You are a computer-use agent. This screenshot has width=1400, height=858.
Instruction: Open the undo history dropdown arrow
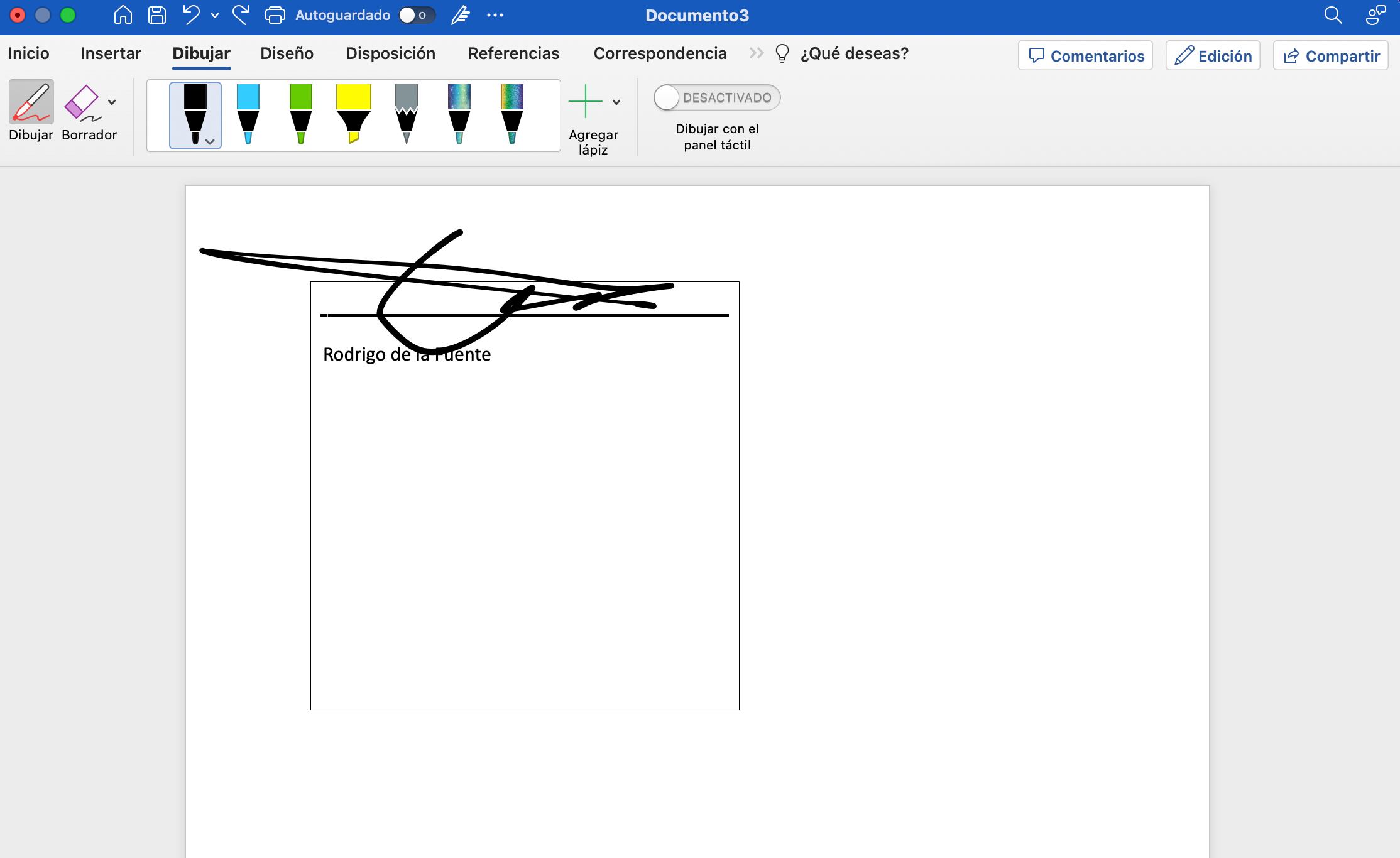point(215,16)
